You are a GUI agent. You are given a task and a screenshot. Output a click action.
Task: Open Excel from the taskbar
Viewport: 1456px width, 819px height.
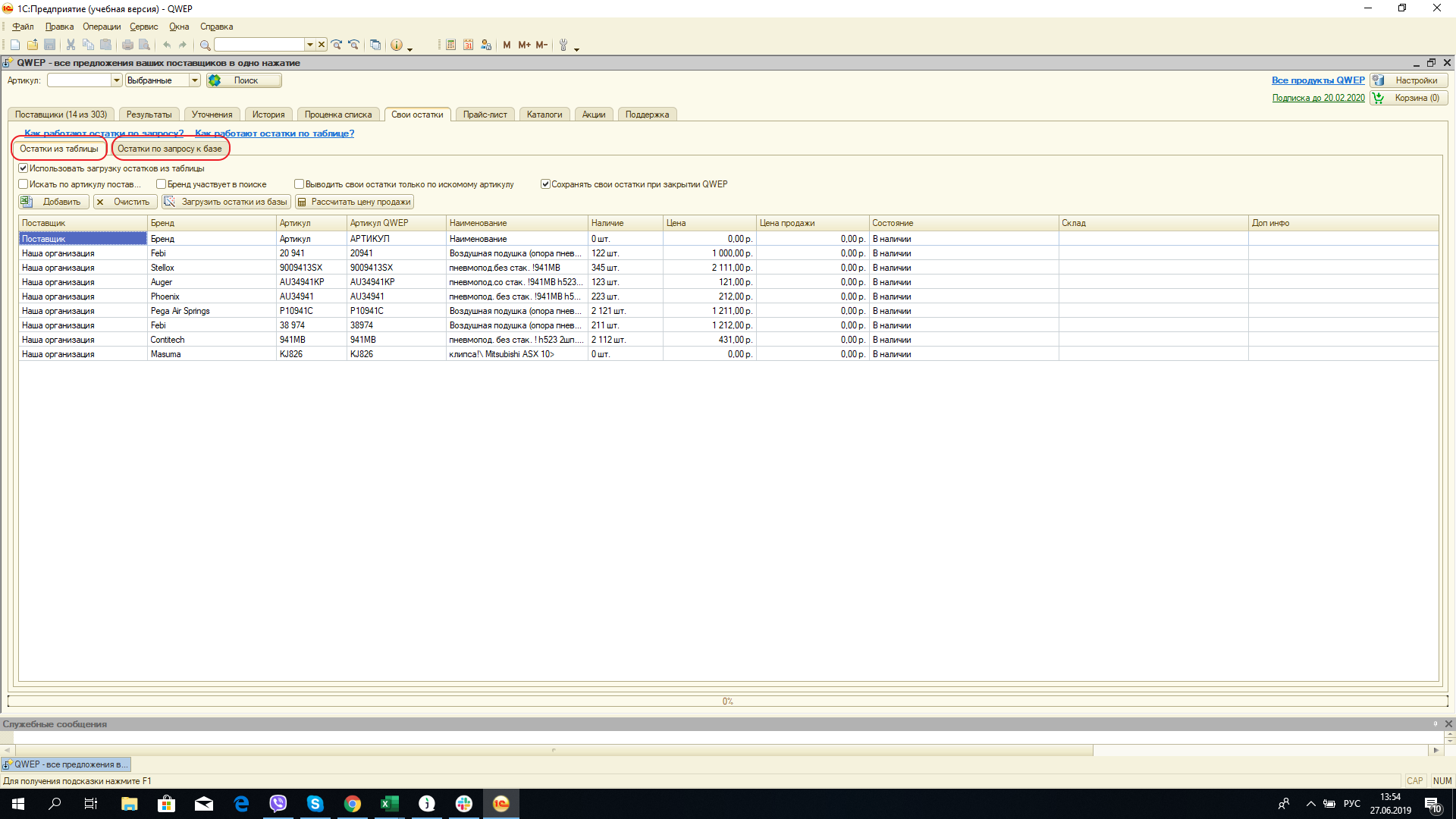[390, 804]
